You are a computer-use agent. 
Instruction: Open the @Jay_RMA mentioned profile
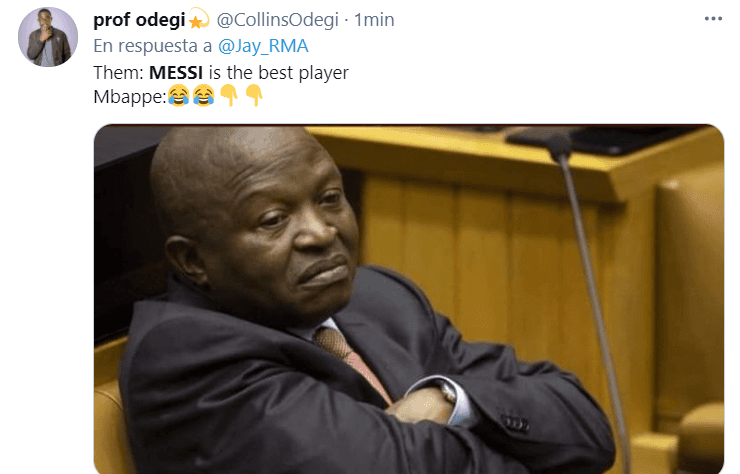click(263, 46)
